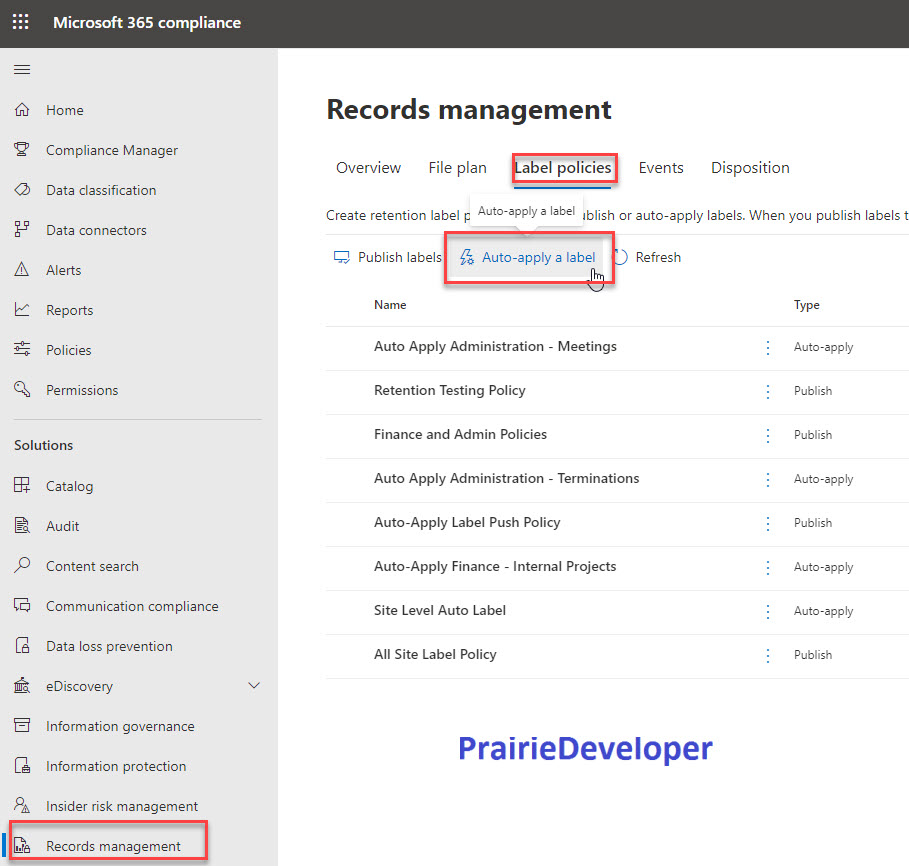
Task: Select the Label policies tab
Action: (563, 168)
